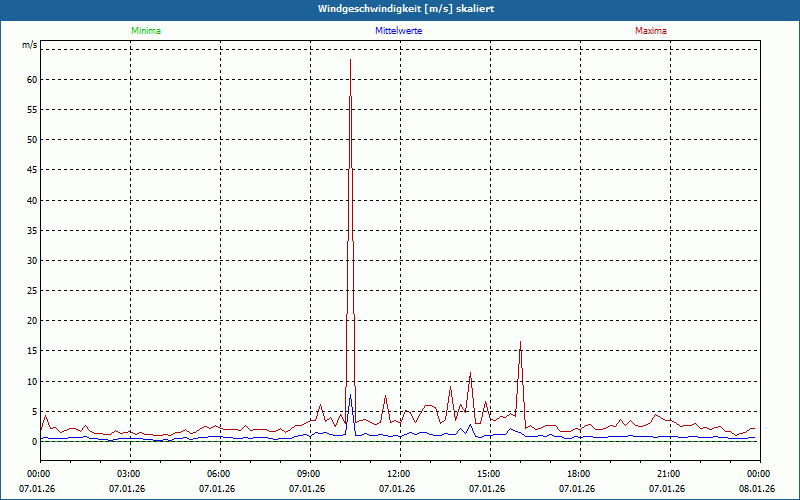Click the chart title Windgeschwindigkeit [m/s] skaliert
The height and width of the screenshot is (500, 800).
point(406,9)
